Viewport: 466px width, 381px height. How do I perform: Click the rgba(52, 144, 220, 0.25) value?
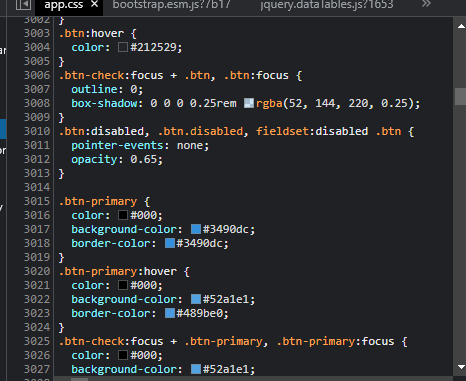coord(335,103)
